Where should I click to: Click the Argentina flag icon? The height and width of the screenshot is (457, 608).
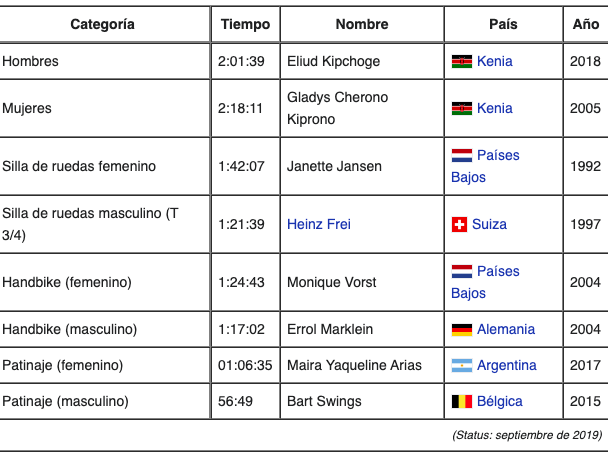pos(461,365)
